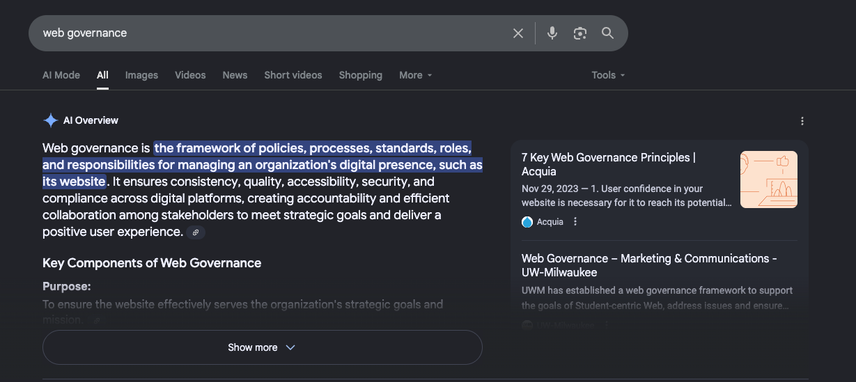This screenshot has height=382, width=856.
Task: Go to the News tab
Action: (x=235, y=75)
